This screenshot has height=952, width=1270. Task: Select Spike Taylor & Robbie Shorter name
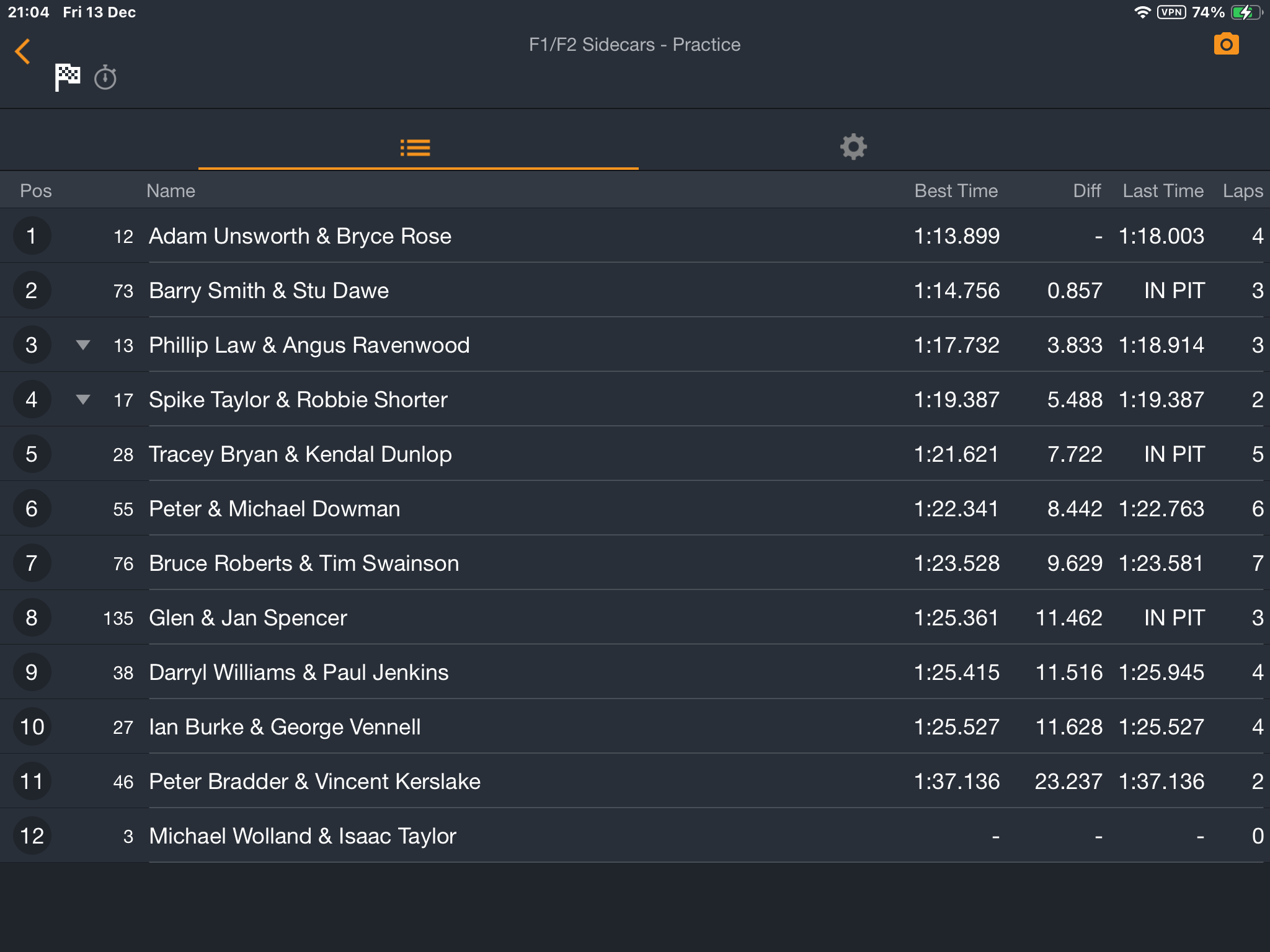298,400
